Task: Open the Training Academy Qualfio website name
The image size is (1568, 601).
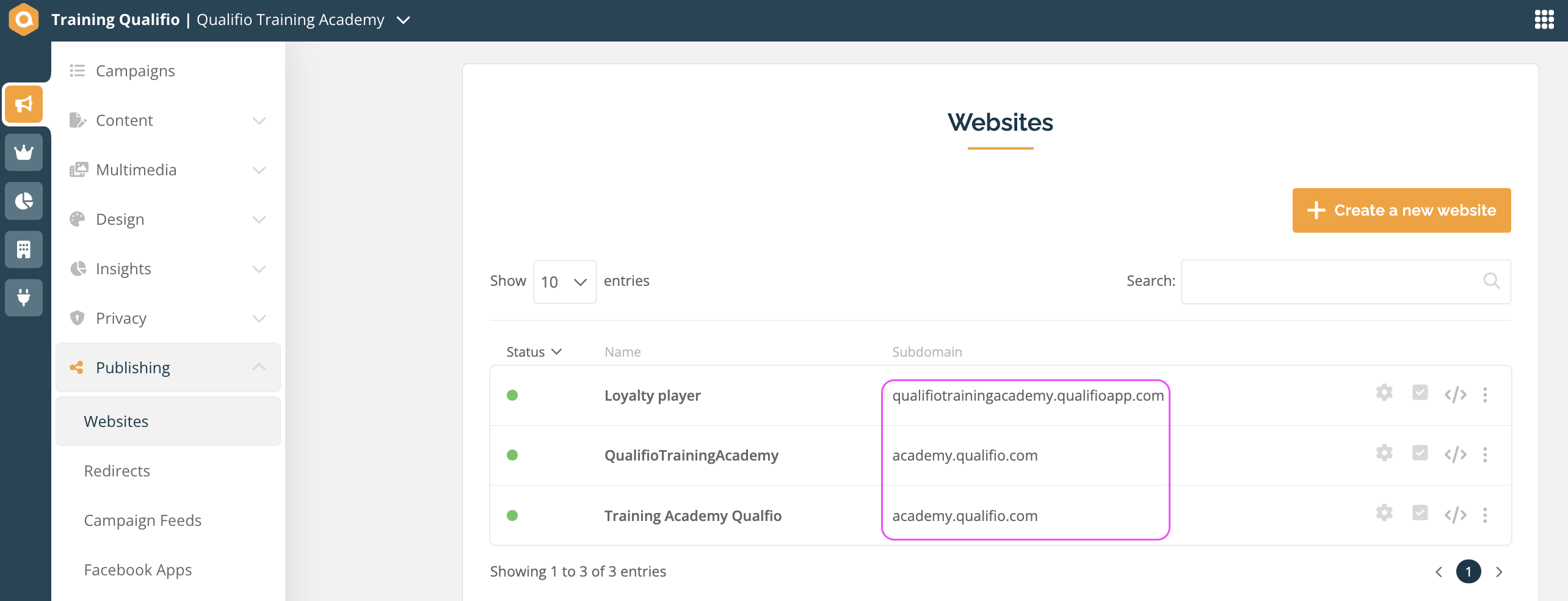Action: tap(692, 516)
